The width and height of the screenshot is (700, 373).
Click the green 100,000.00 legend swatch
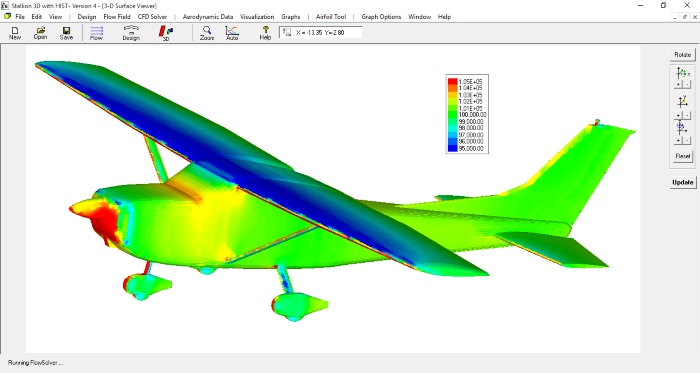coord(452,115)
